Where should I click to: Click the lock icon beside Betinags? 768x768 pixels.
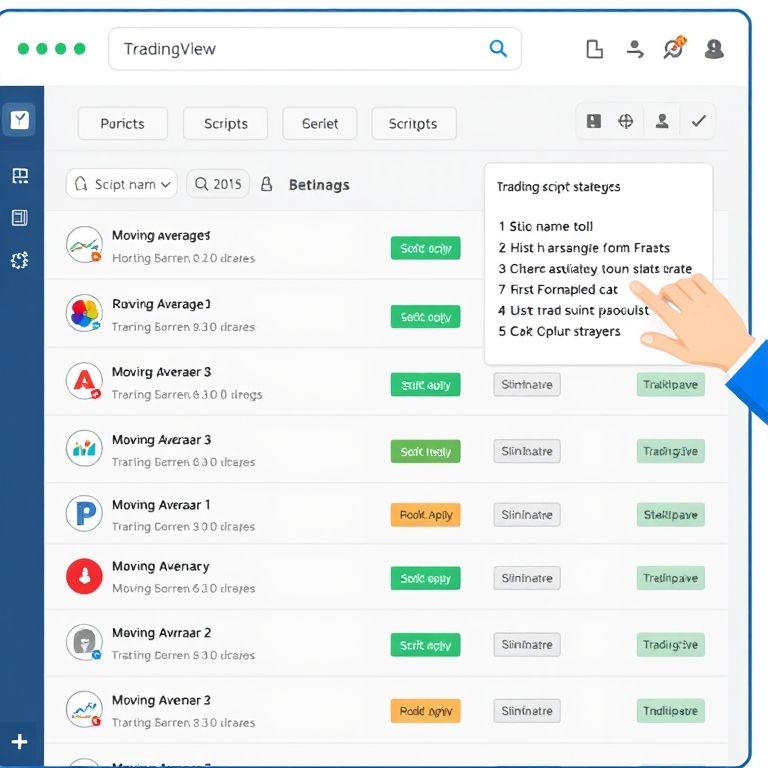pyautogui.click(x=266, y=184)
